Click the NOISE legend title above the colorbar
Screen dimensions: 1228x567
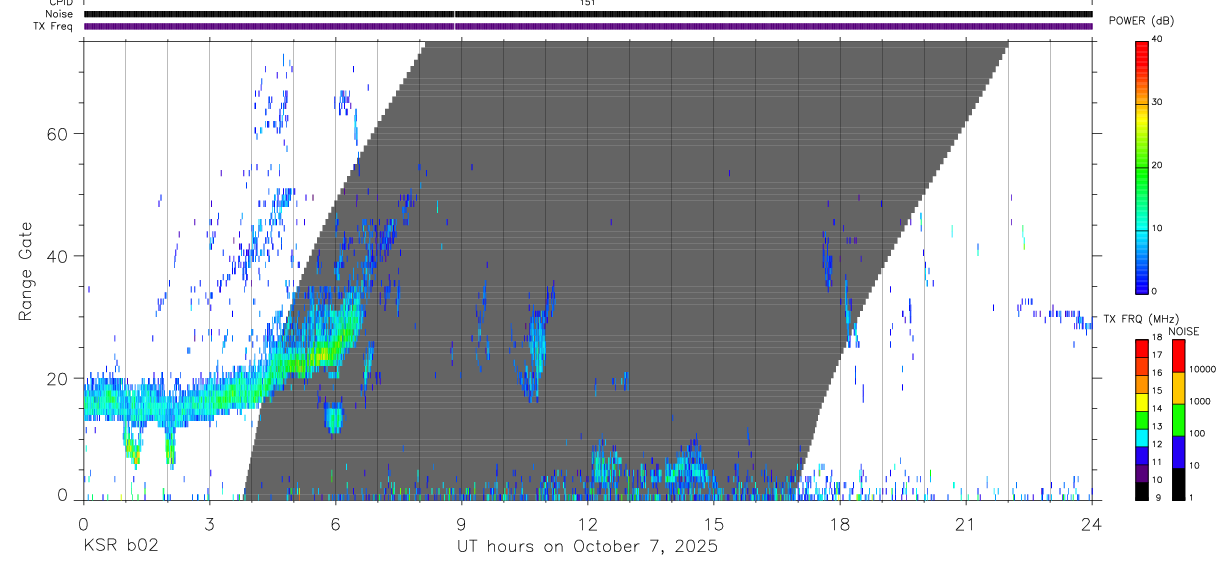[x=1184, y=331]
